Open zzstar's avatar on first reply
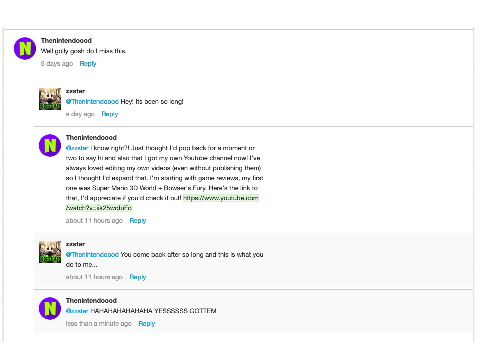The width and height of the screenshot is (480, 360). pos(50,99)
